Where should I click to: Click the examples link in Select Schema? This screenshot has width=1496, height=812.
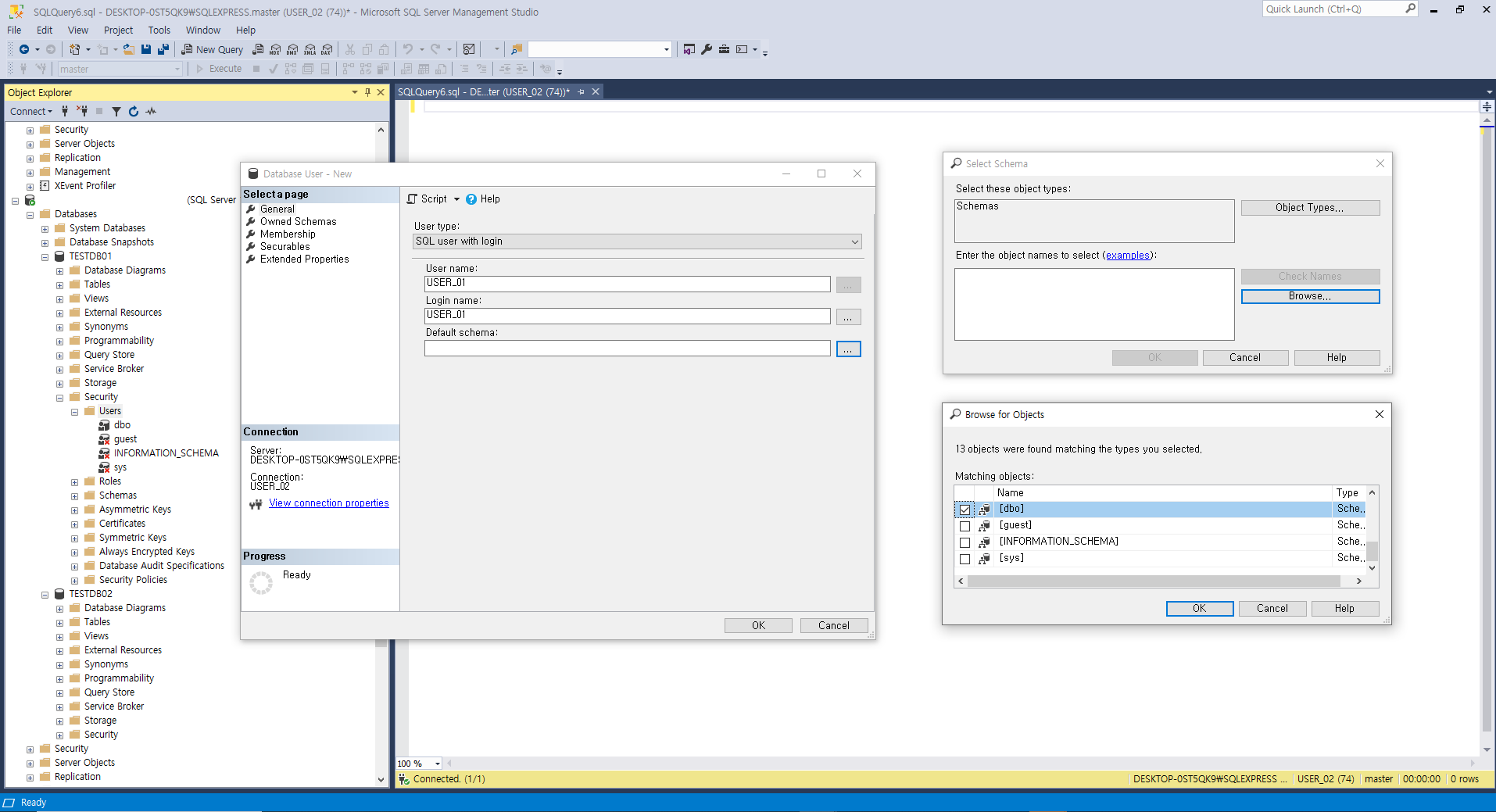click(x=1128, y=256)
